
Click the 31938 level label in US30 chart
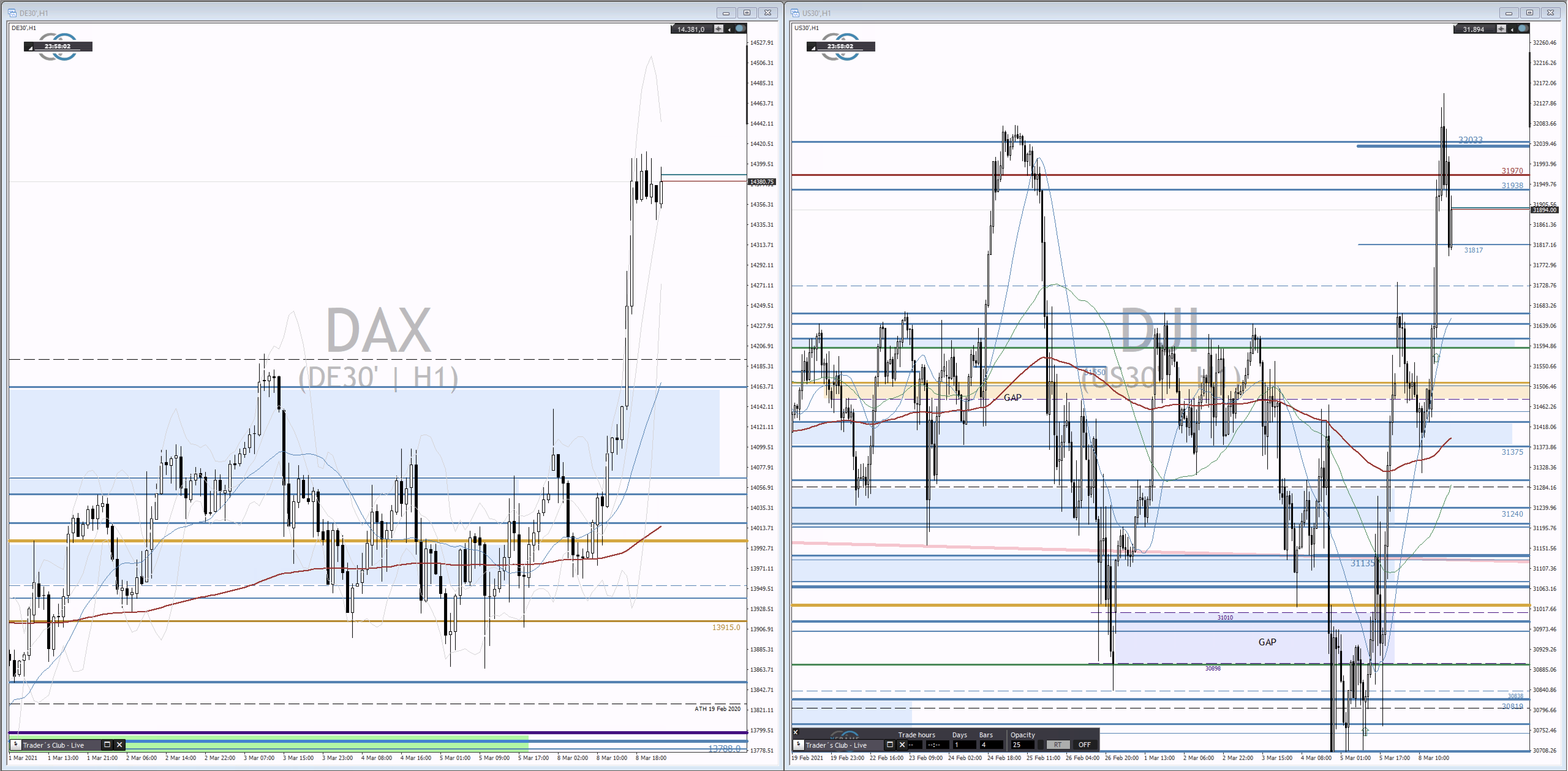click(x=1512, y=186)
